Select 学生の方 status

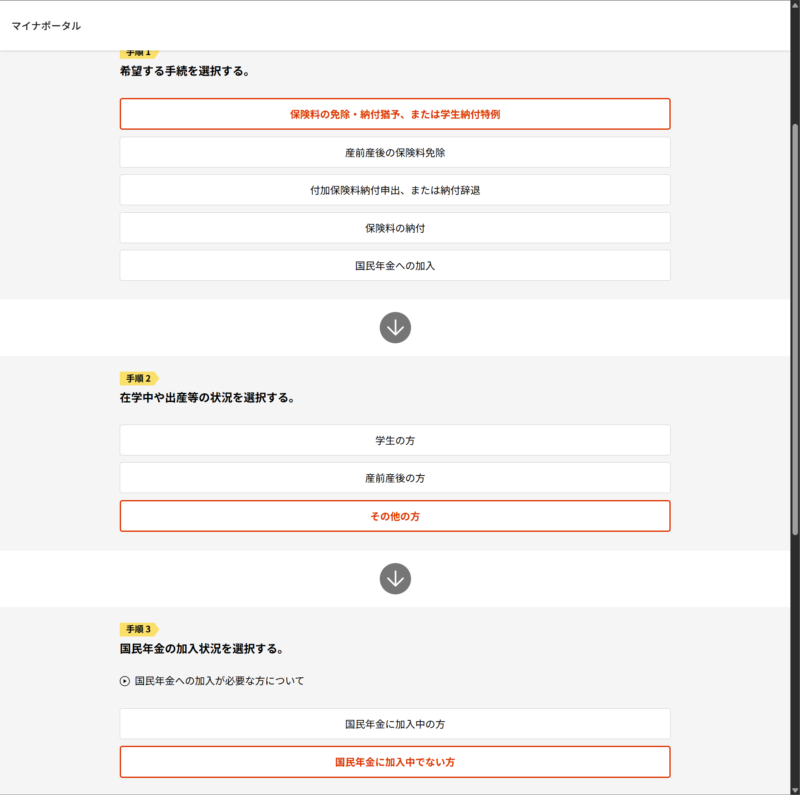point(395,440)
